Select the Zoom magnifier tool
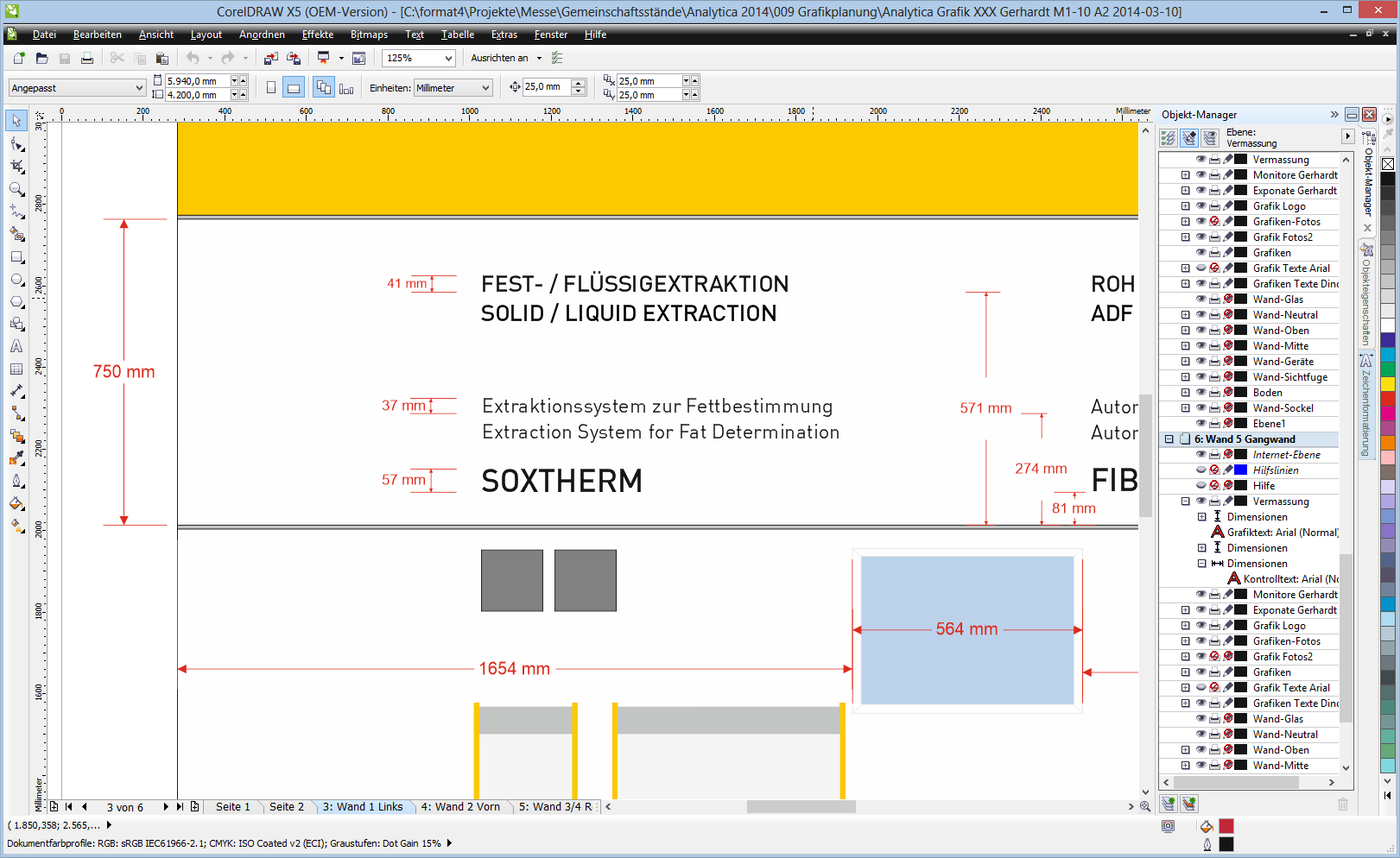This screenshot has width=1400, height=858. [x=16, y=189]
